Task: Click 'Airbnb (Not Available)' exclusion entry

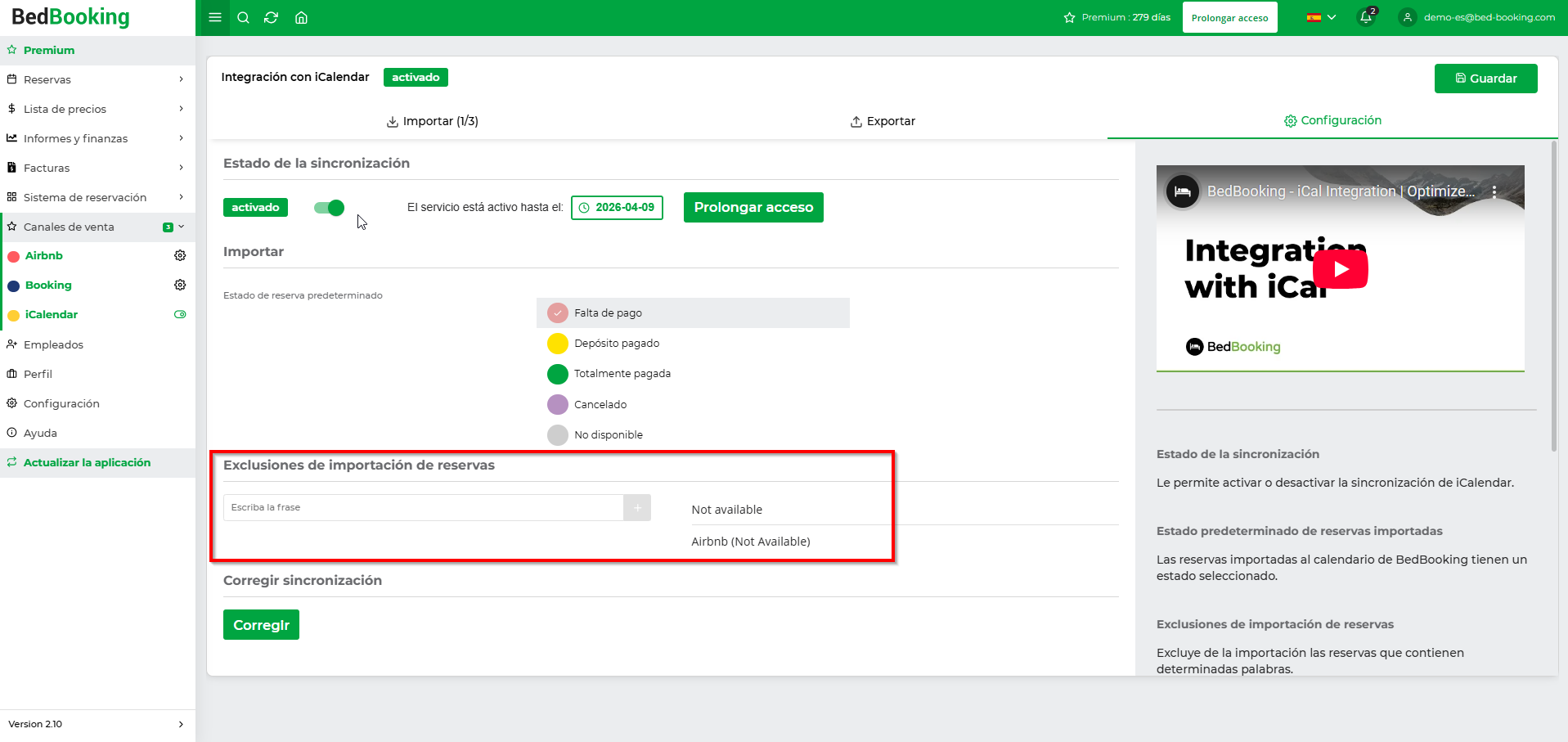Action: (x=750, y=542)
